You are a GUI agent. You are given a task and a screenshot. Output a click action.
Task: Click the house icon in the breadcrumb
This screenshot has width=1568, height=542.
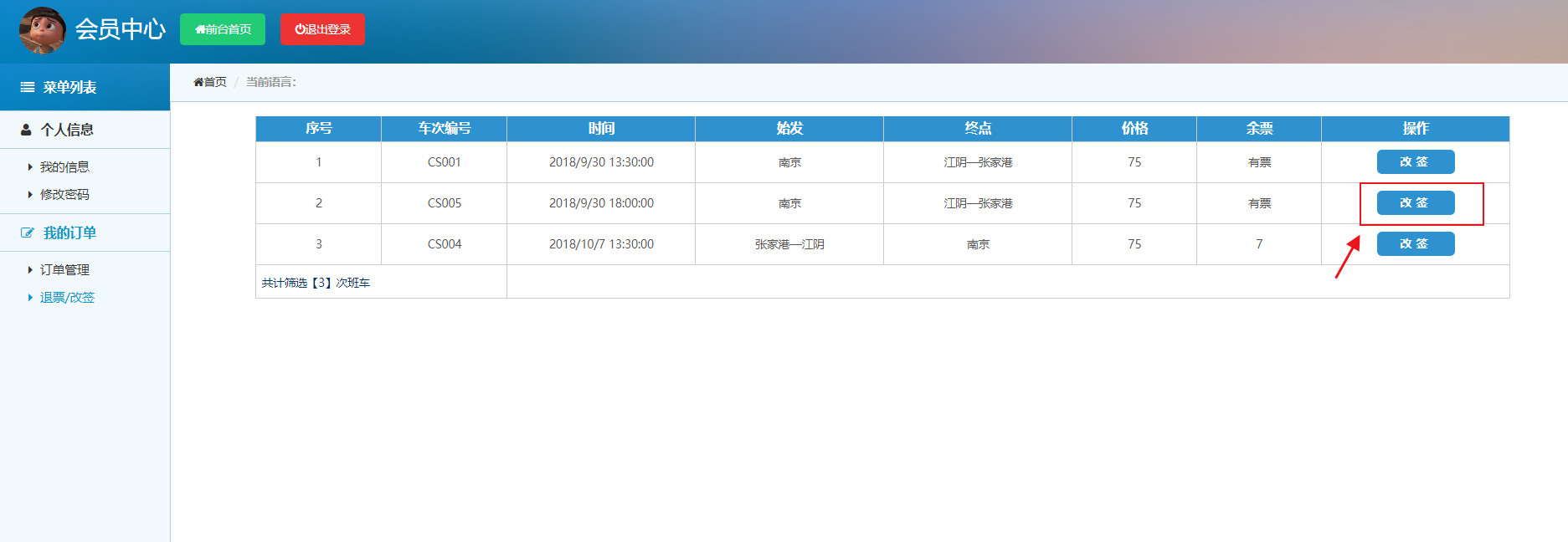[198, 82]
